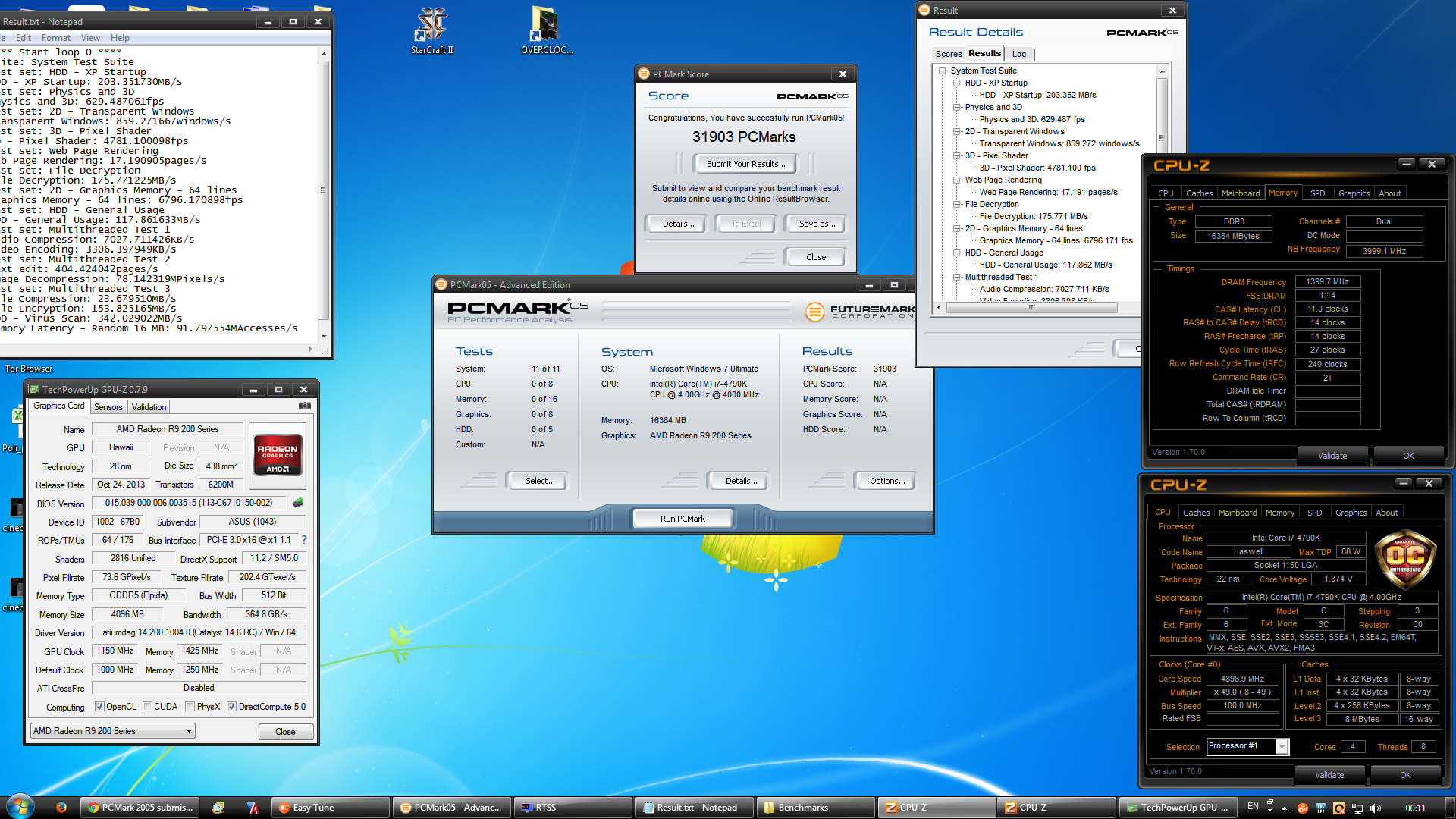
Task: Launch Firefox from the taskbar
Action: pyautogui.click(x=61, y=808)
